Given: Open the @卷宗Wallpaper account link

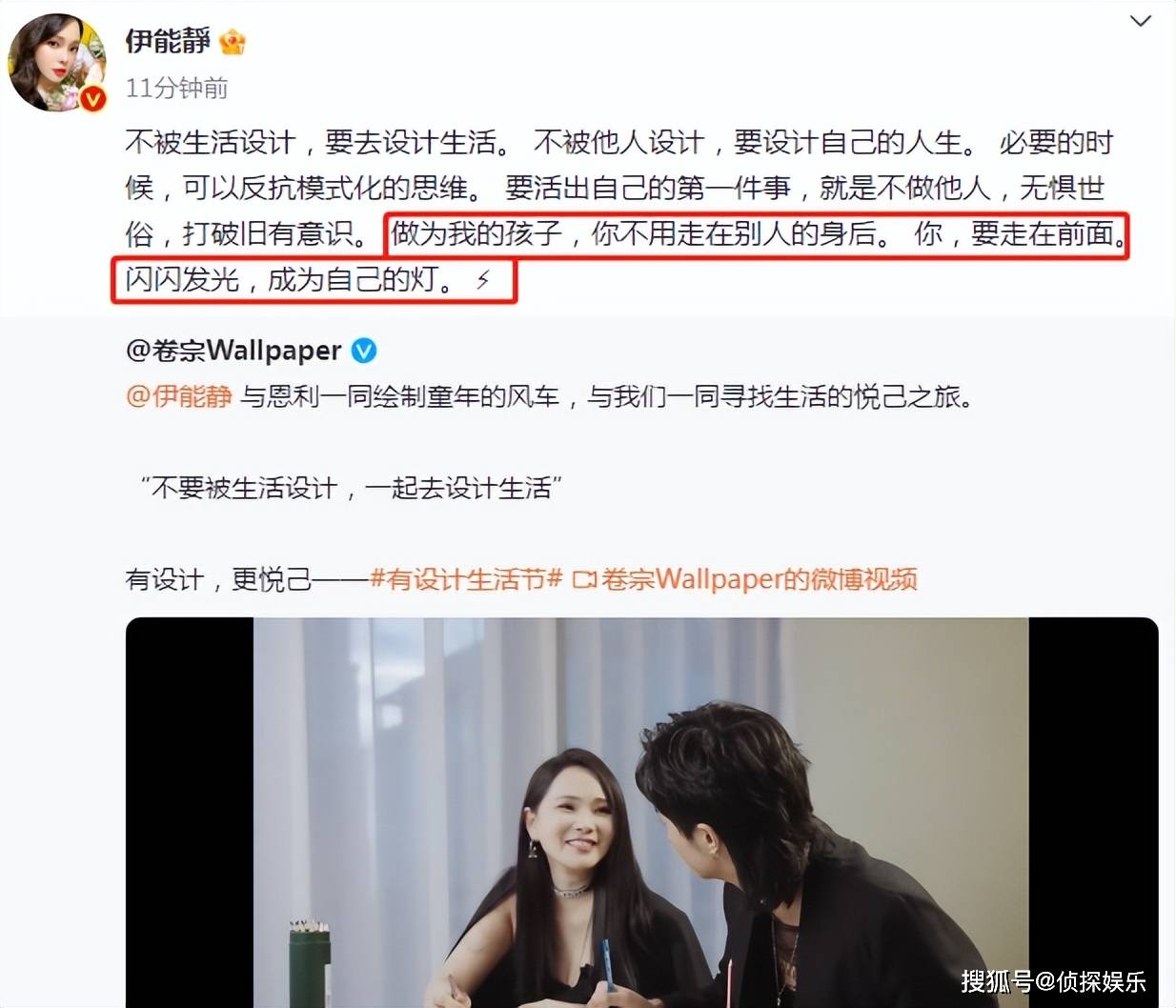Looking at the screenshot, I should coord(233,351).
